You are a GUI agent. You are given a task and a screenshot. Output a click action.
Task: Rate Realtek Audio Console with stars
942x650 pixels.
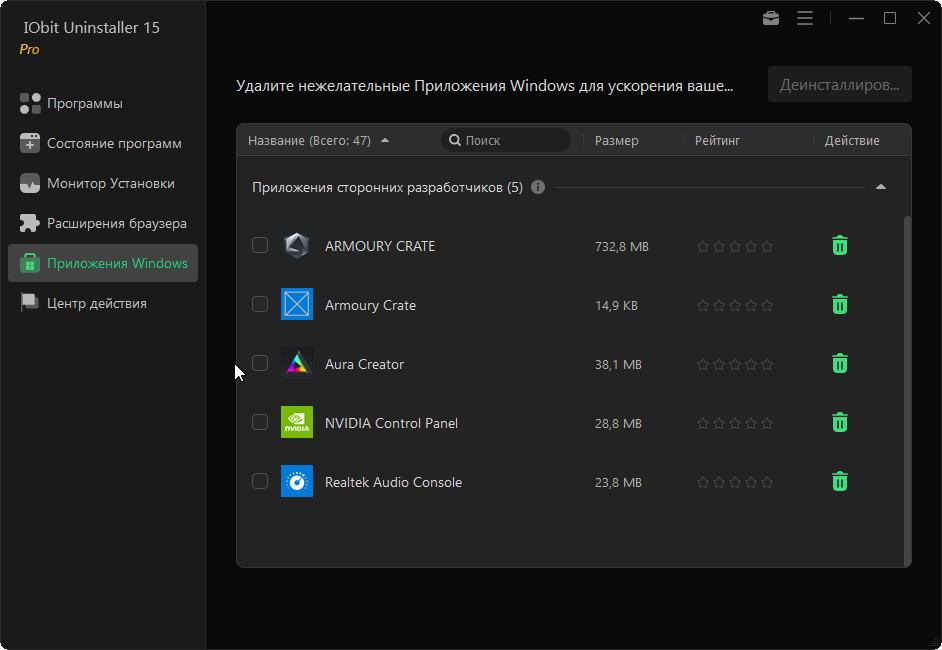click(735, 482)
